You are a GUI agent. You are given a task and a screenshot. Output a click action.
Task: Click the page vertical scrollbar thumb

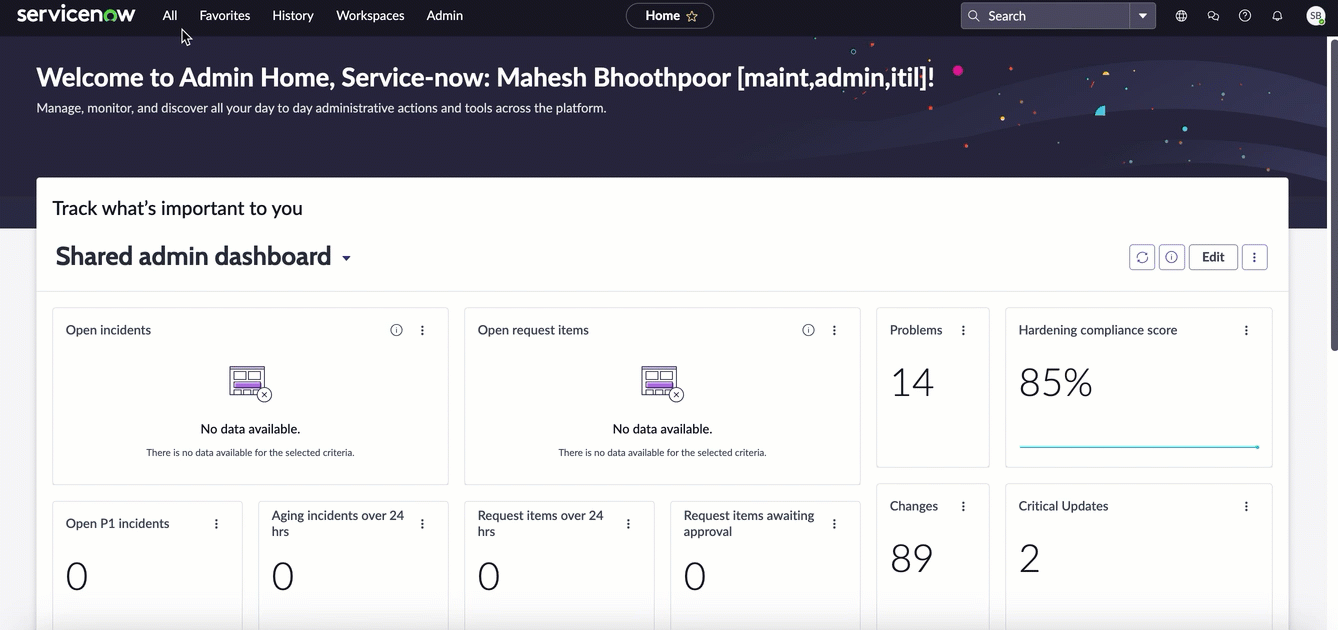click(1333, 195)
